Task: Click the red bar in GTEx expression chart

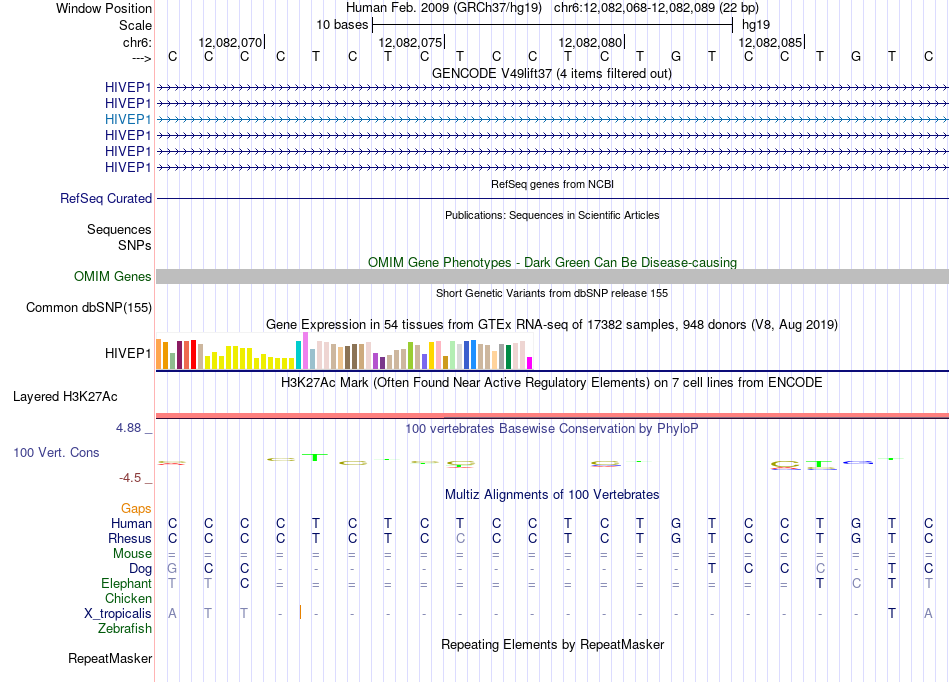Action: click(193, 355)
